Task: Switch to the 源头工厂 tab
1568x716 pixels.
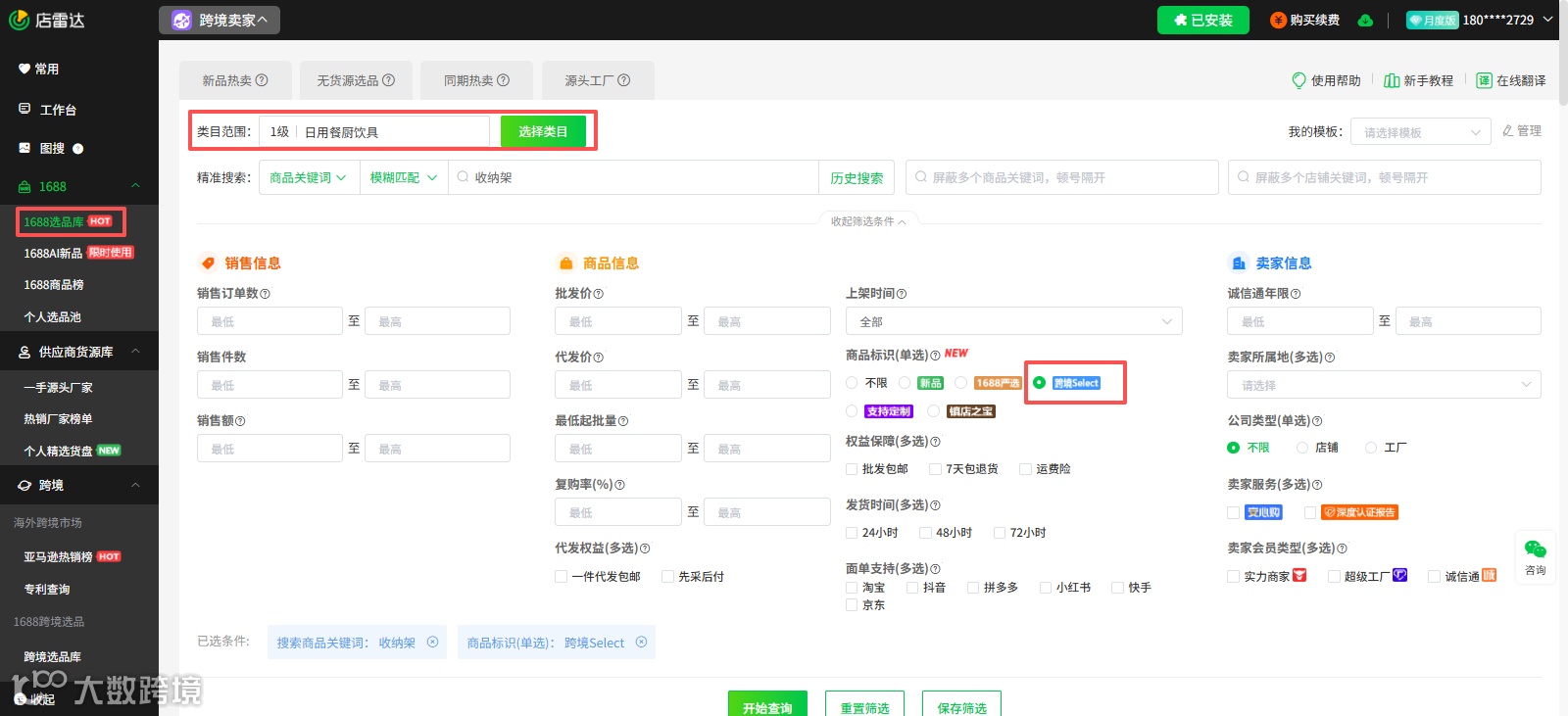Action: [x=598, y=80]
